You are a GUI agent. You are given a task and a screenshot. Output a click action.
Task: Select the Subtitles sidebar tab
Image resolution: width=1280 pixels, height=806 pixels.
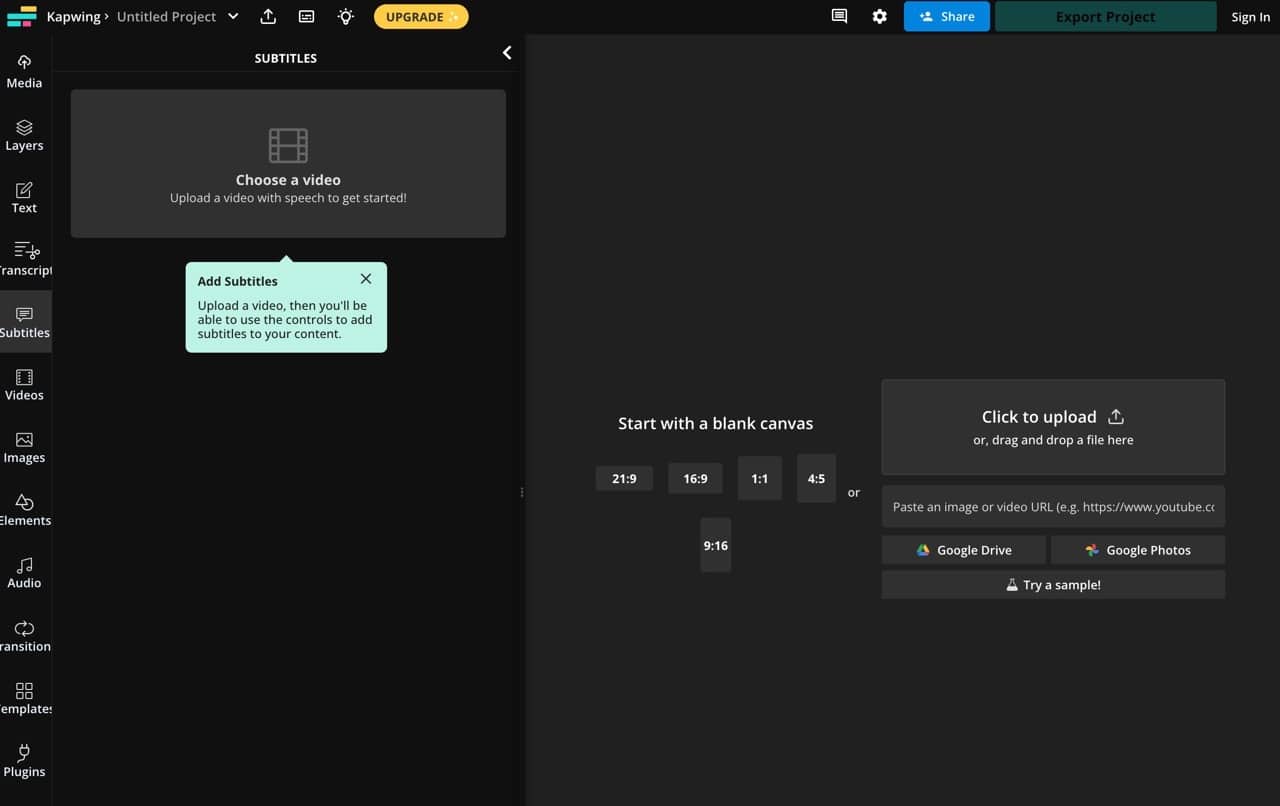[x=24, y=322]
